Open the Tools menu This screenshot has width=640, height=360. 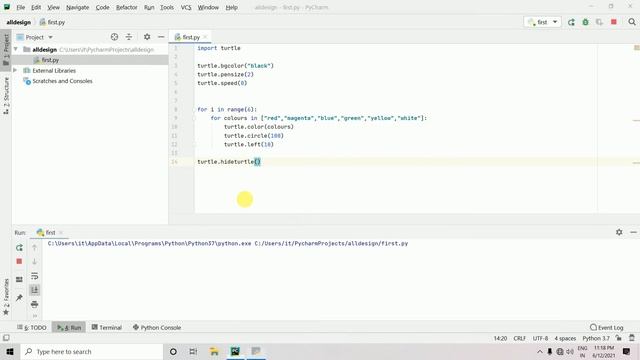pos(167,7)
